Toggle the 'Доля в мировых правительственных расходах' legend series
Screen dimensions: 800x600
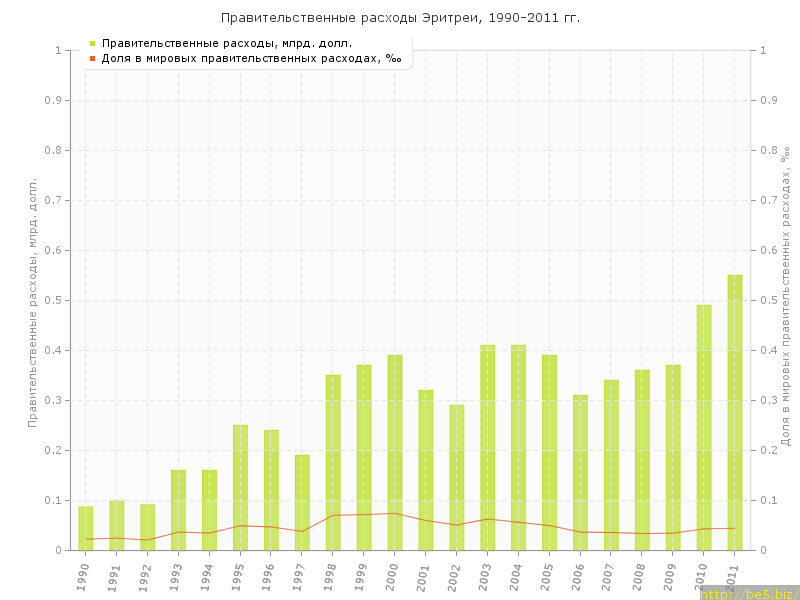click(251, 58)
